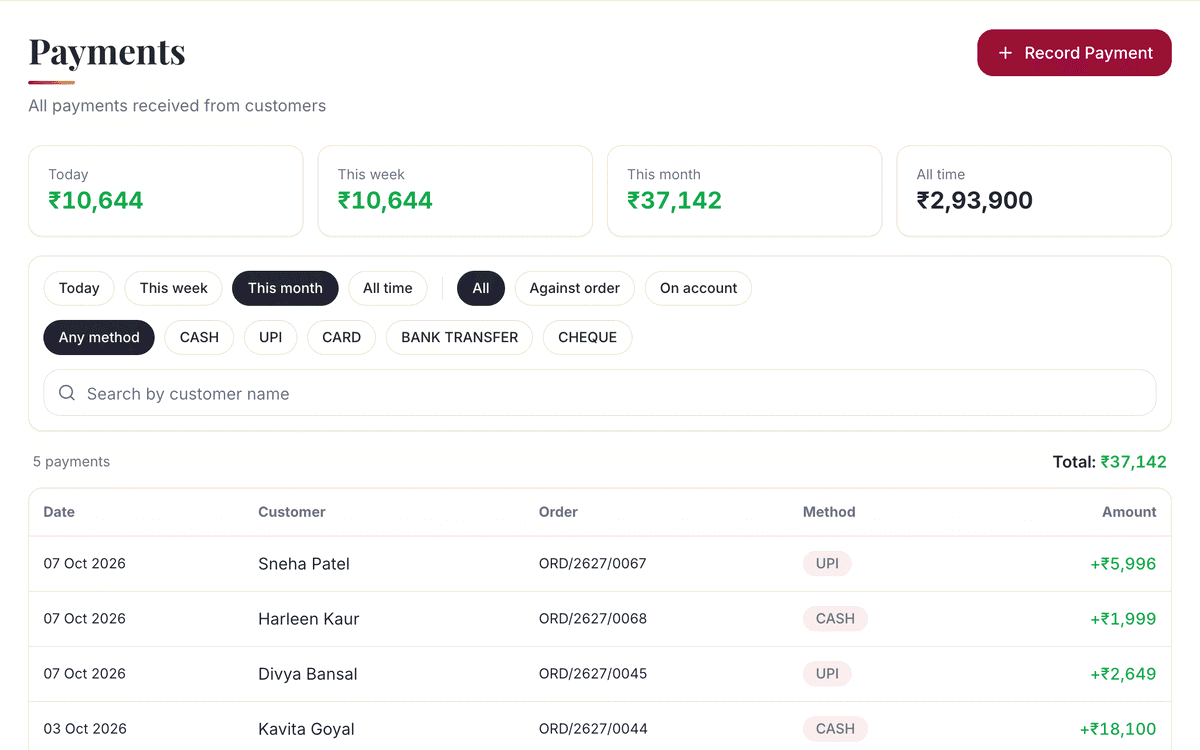
Task: Click the +₹2,649 amount
Action: pyautogui.click(x=1123, y=674)
